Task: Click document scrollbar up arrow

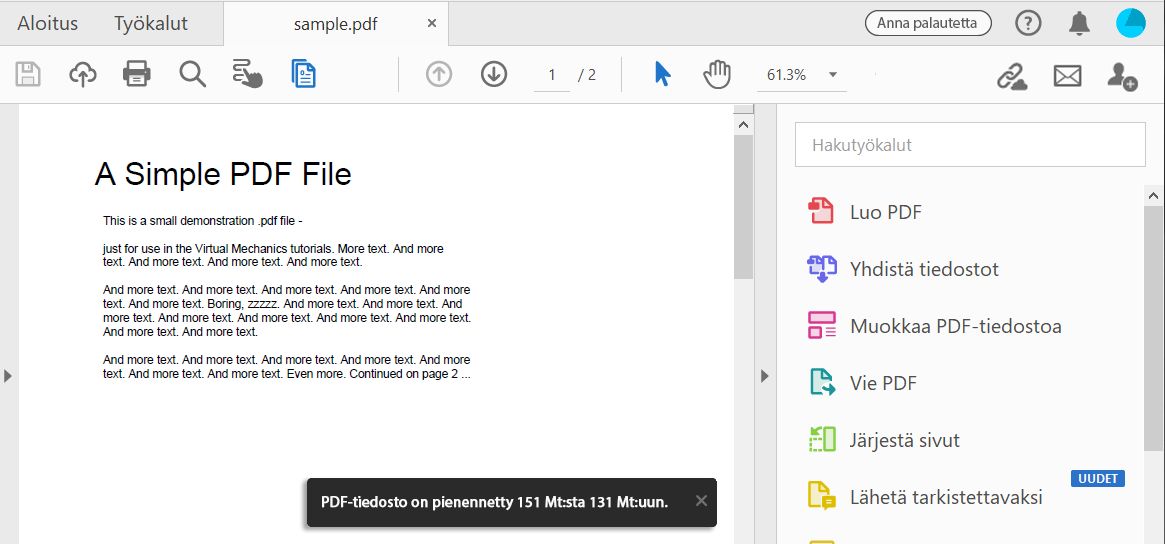Action: (743, 125)
